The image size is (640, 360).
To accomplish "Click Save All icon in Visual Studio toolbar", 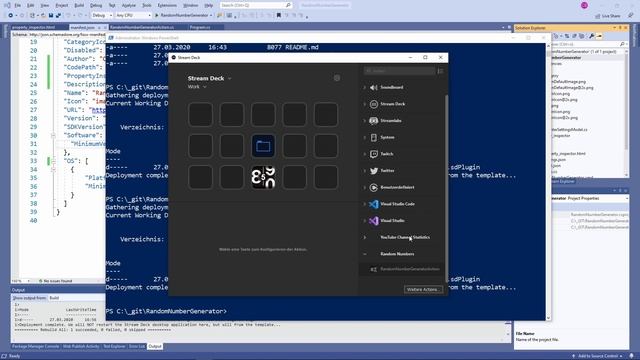I will point(58,16).
